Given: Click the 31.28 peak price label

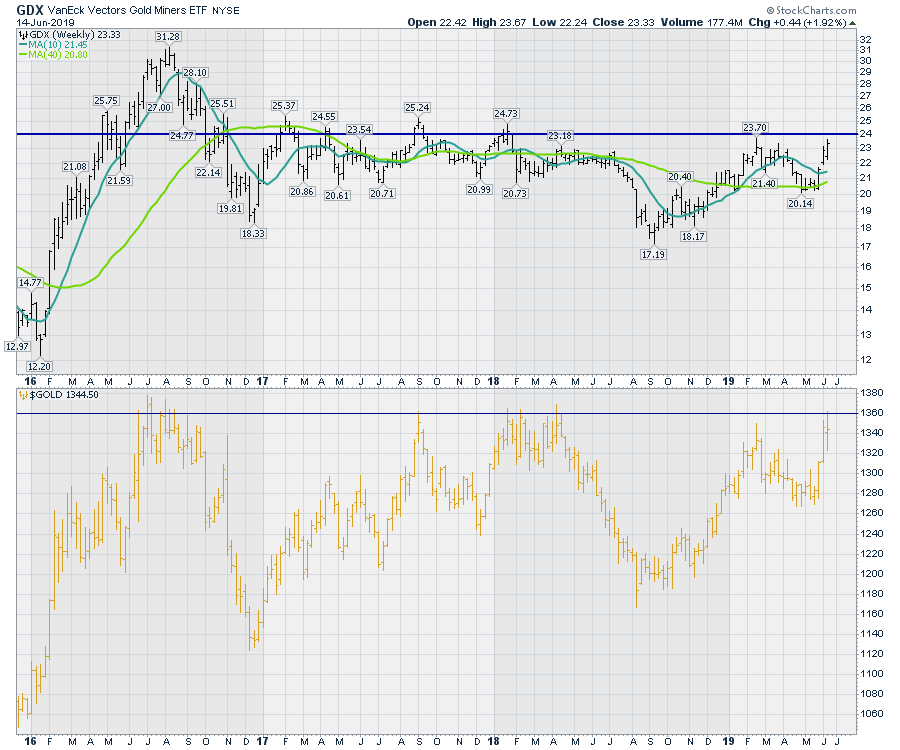Looking at the screenshot, I should click(168, 37).
